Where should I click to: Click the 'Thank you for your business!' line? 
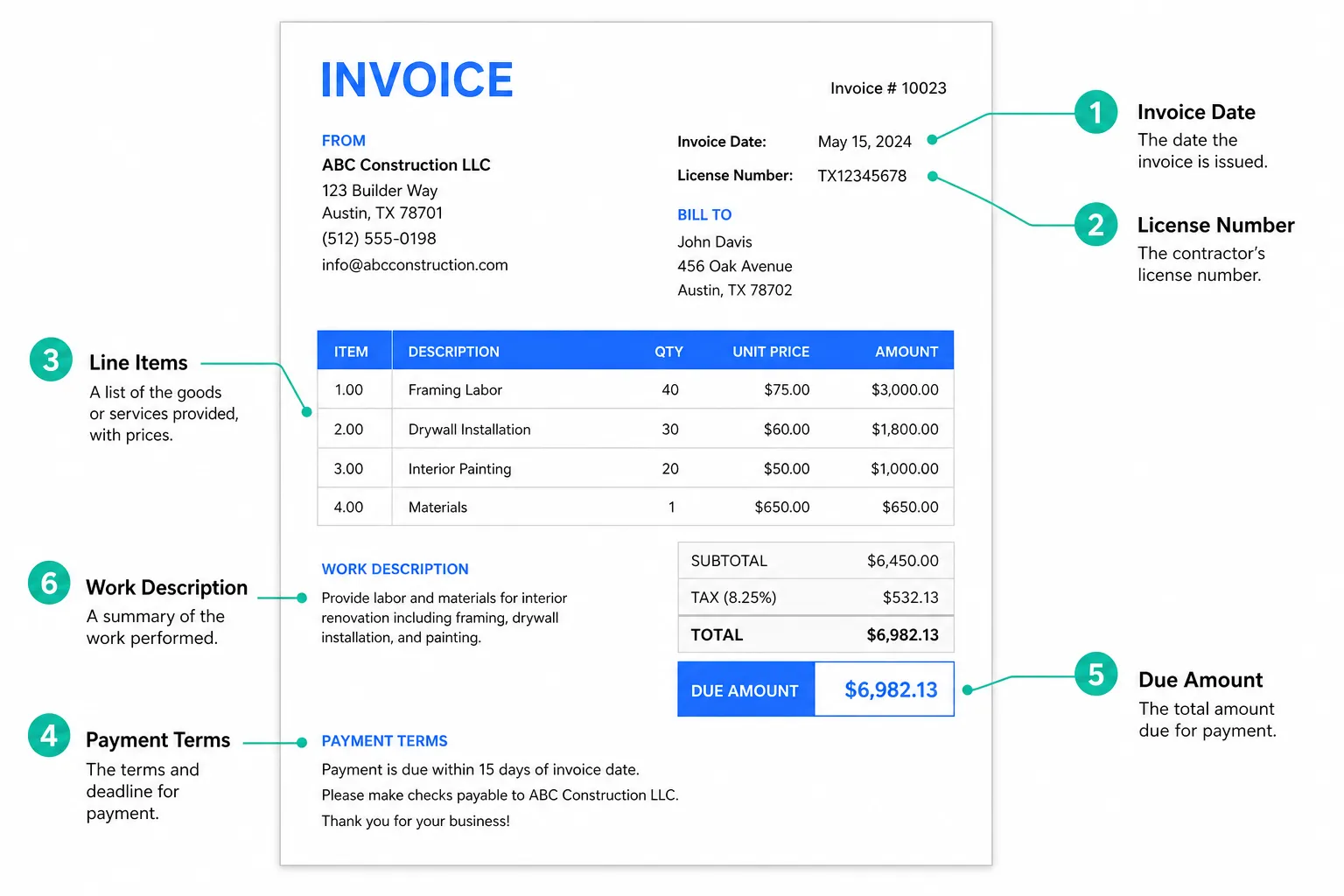click(416, 822)
